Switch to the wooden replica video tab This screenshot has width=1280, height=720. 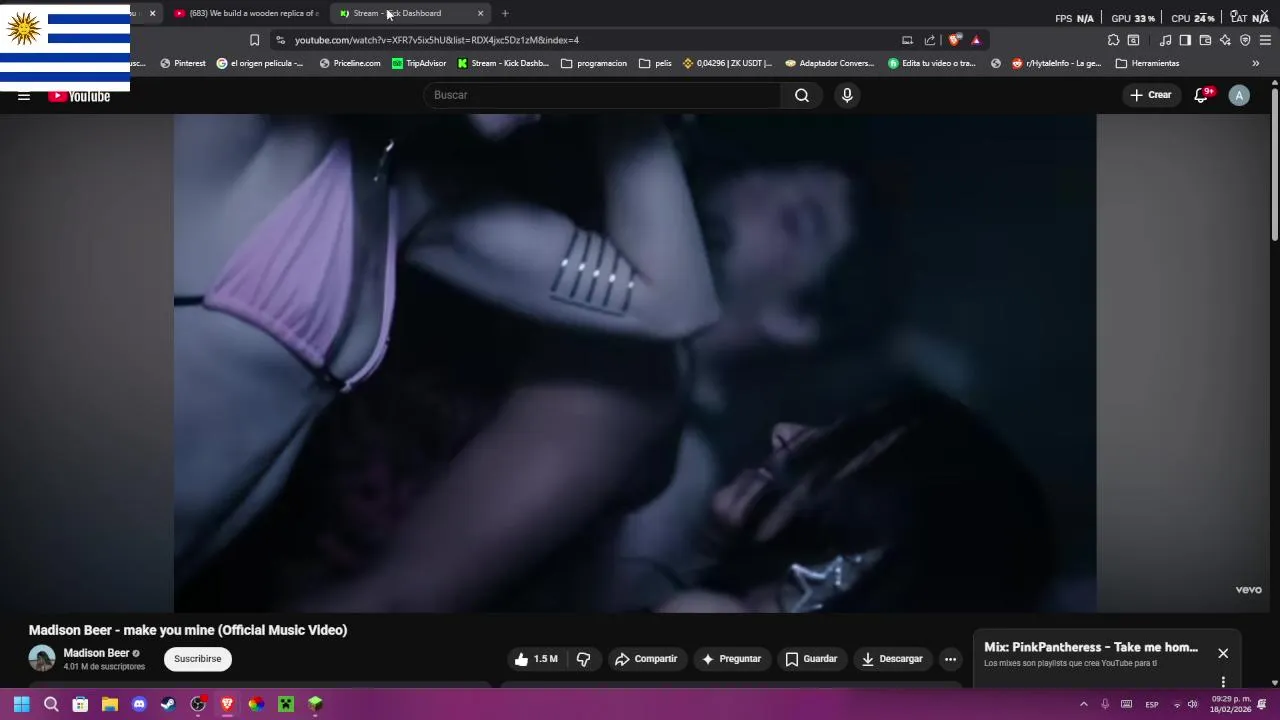tap(245, 13)
